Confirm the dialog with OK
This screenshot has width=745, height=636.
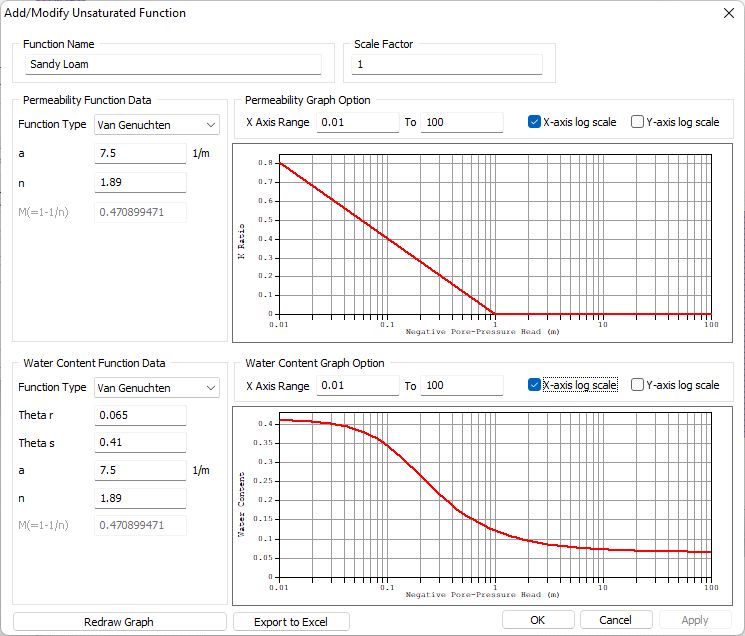pos(538,620)
